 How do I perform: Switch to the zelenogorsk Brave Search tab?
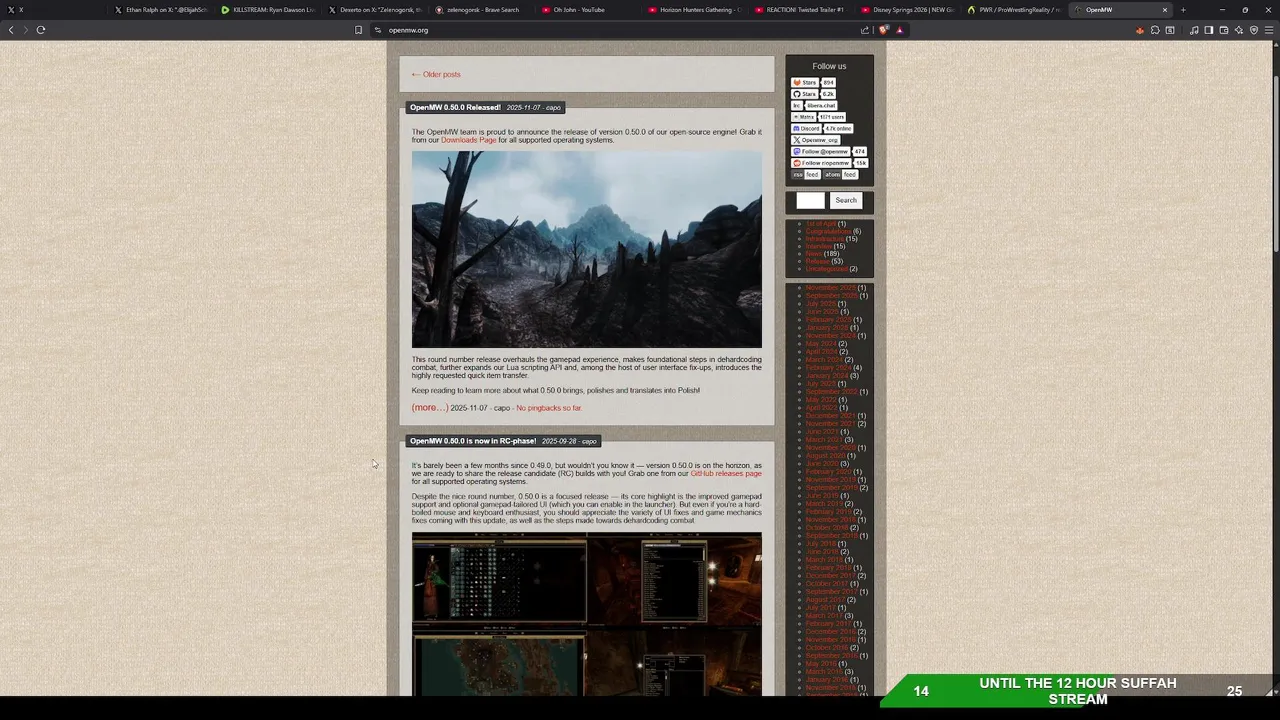click(481, 10)
